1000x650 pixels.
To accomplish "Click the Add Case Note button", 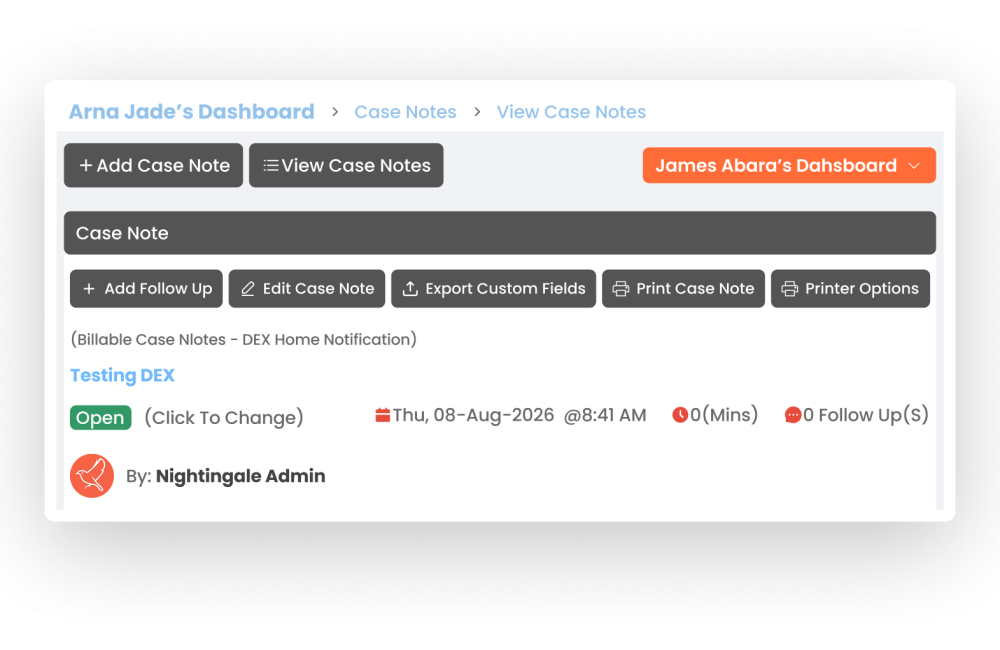I will [x=153, y=165].
